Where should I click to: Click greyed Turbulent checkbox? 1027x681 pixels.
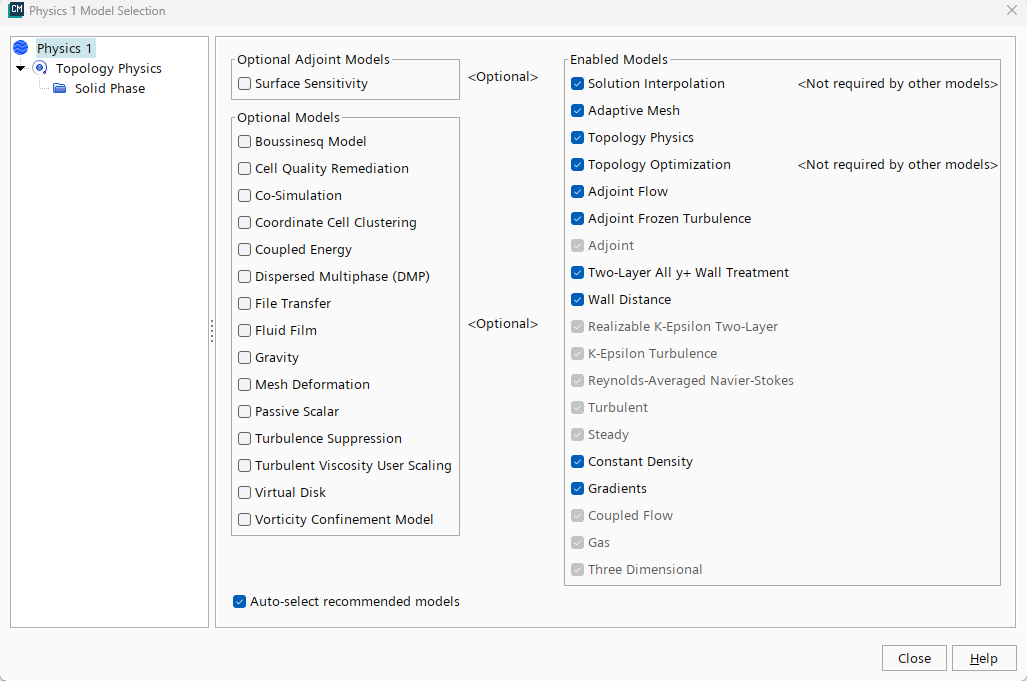[x=577, y=408]
